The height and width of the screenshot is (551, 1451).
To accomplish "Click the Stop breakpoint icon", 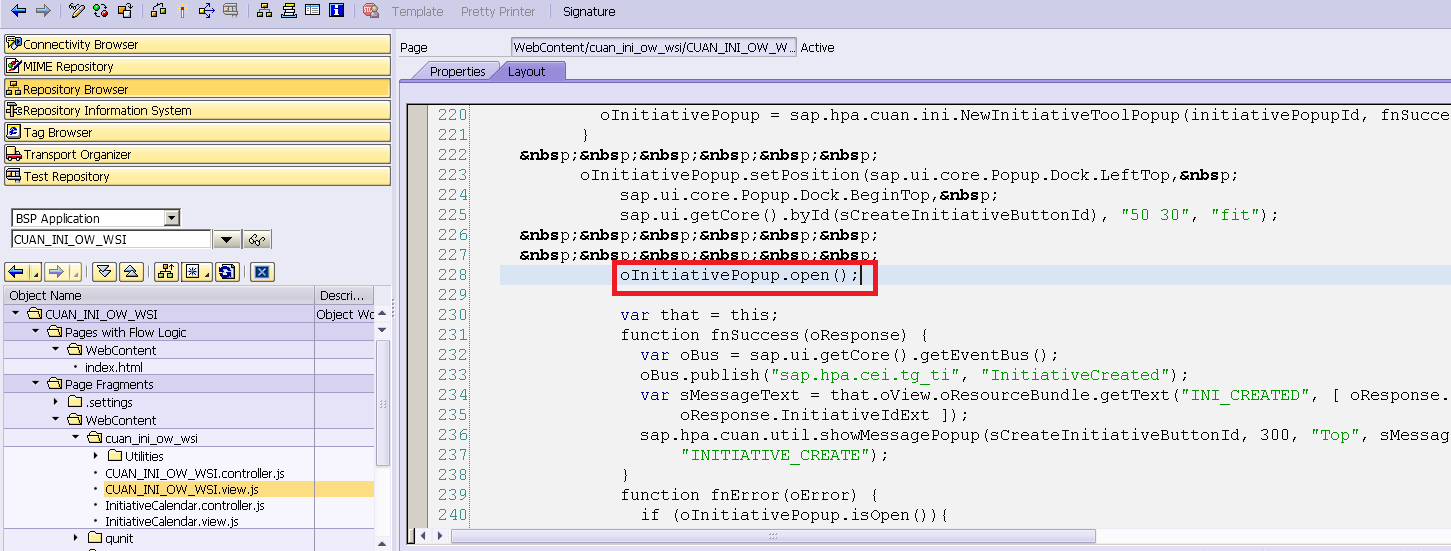I will (371, 11).
